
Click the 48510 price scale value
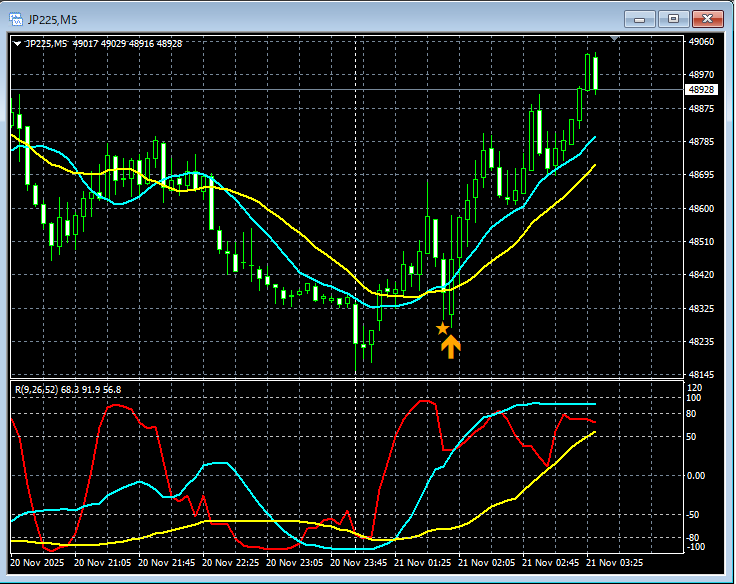point(701,242)
